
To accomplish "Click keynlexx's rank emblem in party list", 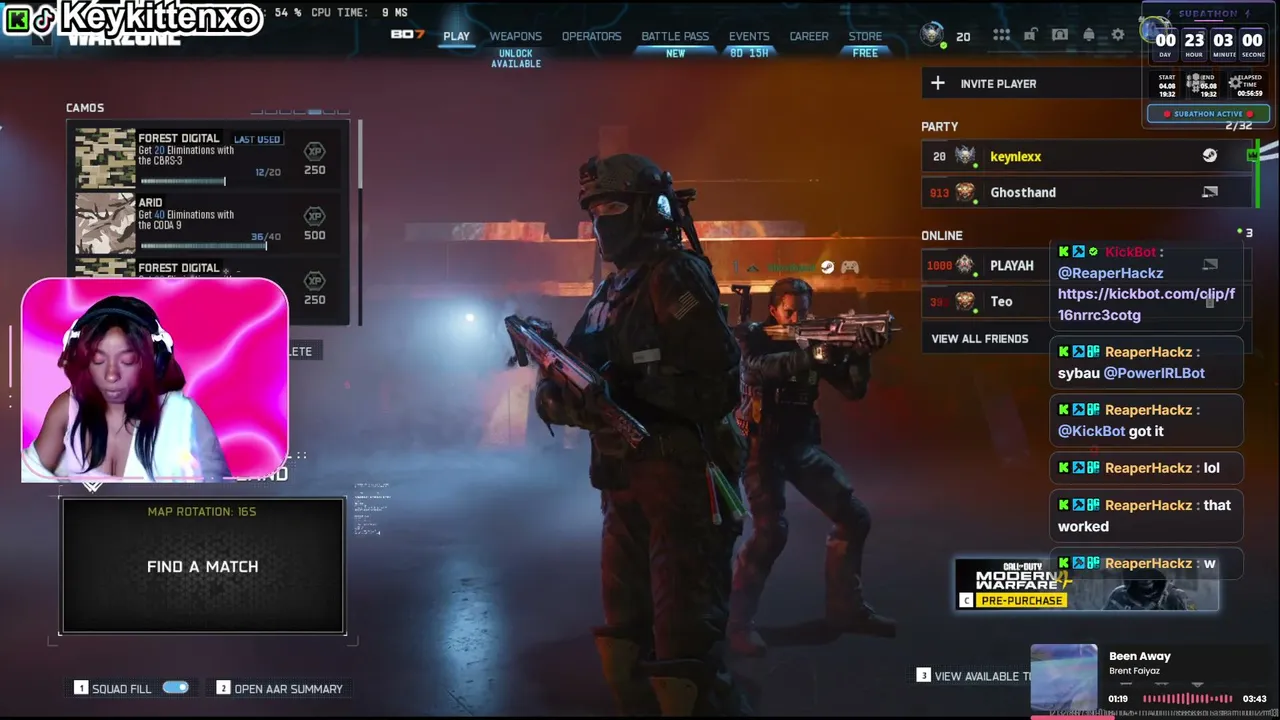I will 965,156.
